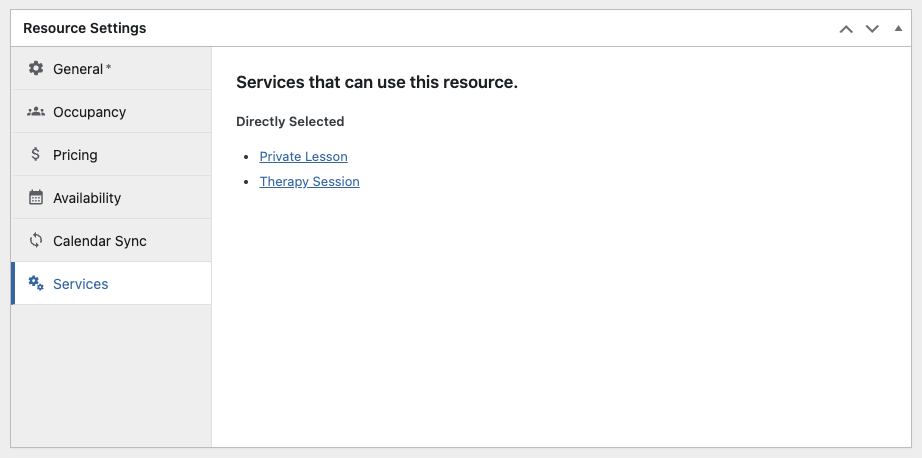Image resolution: width=922 pixels, height=458 pixels.
Task: Click the Resource Settings panel title
Action: click(x=85, y=29)
